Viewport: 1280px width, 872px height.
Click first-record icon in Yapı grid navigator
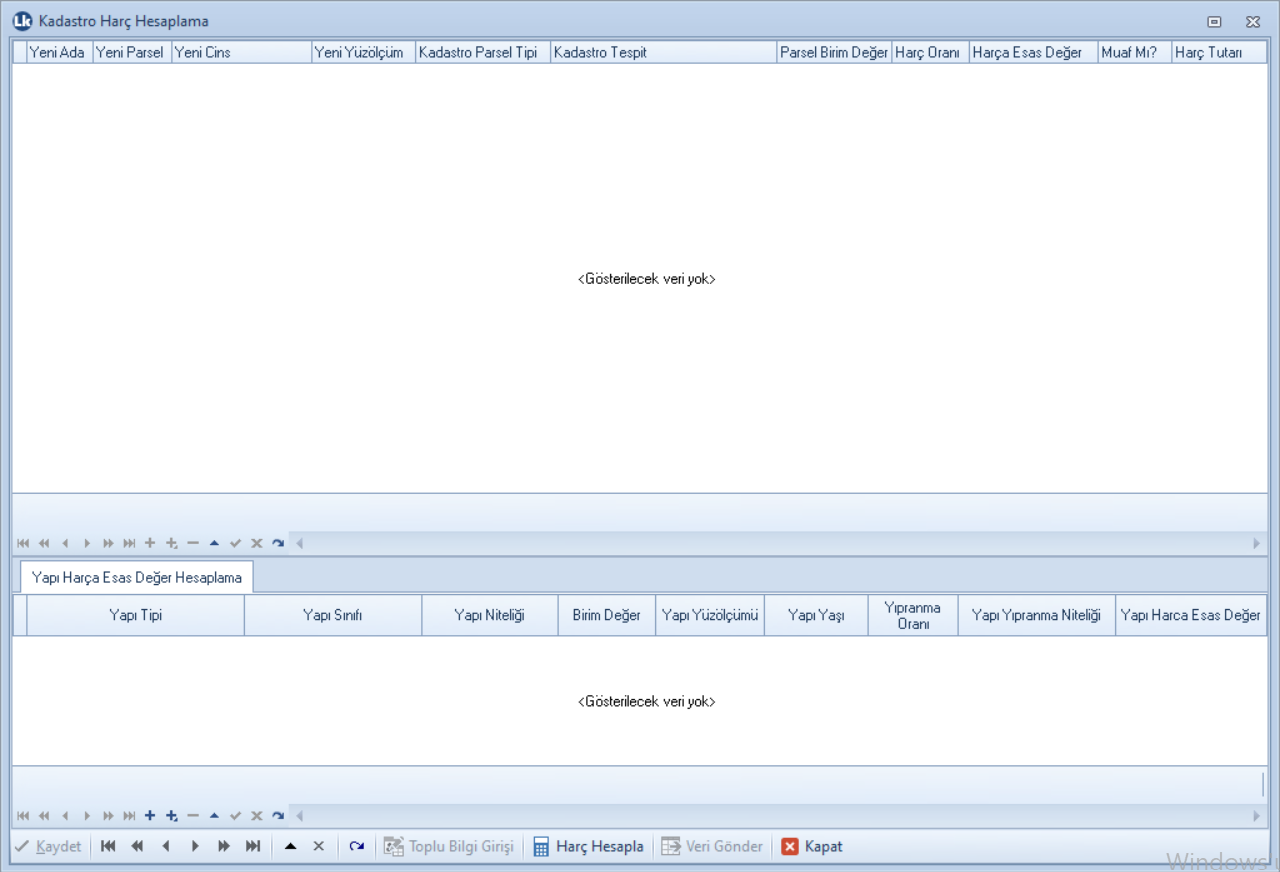pos(23,816)
